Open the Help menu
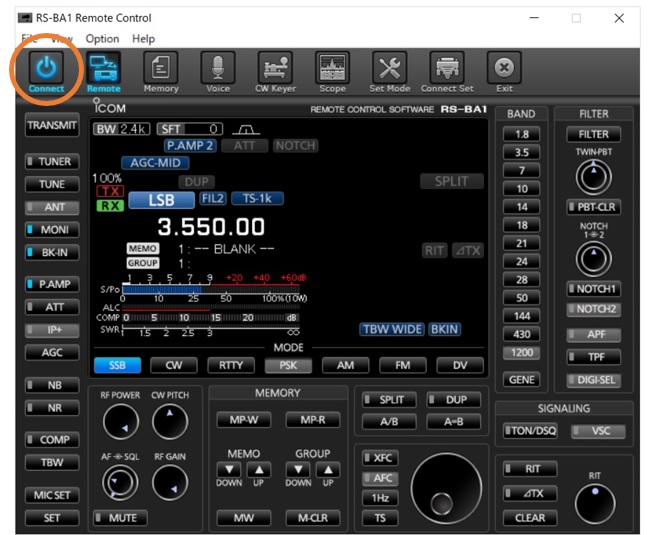Screen dimensions: 650x535 [x=143, y=39]
